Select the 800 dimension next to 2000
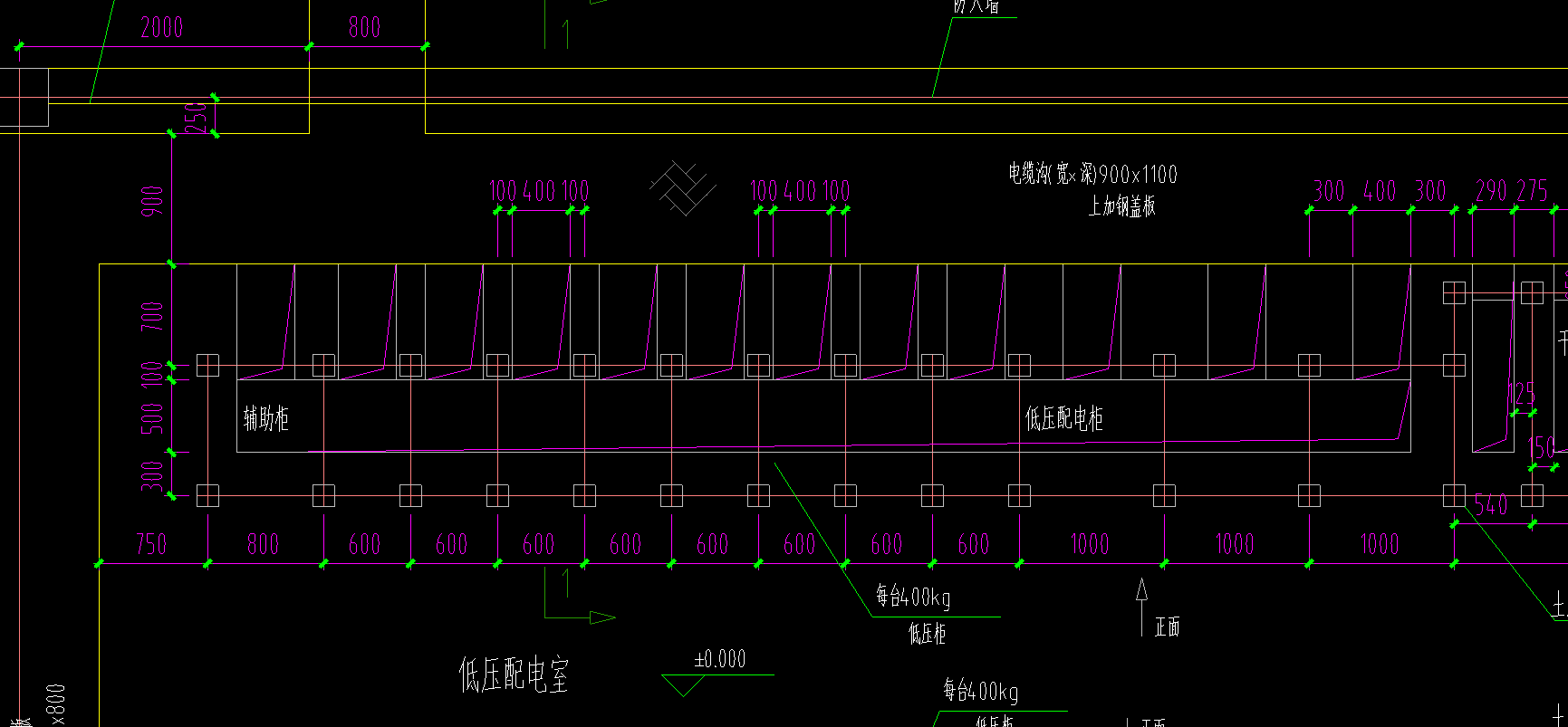The width and height of the screenshot is (1568, 727). pos(365,27)
